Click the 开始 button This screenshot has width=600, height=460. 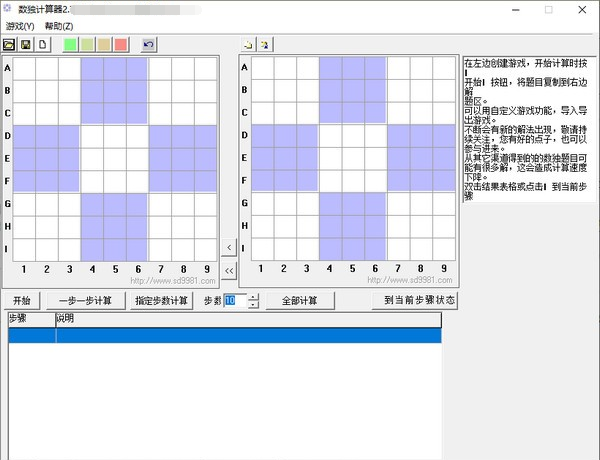(x=22, y=300)
